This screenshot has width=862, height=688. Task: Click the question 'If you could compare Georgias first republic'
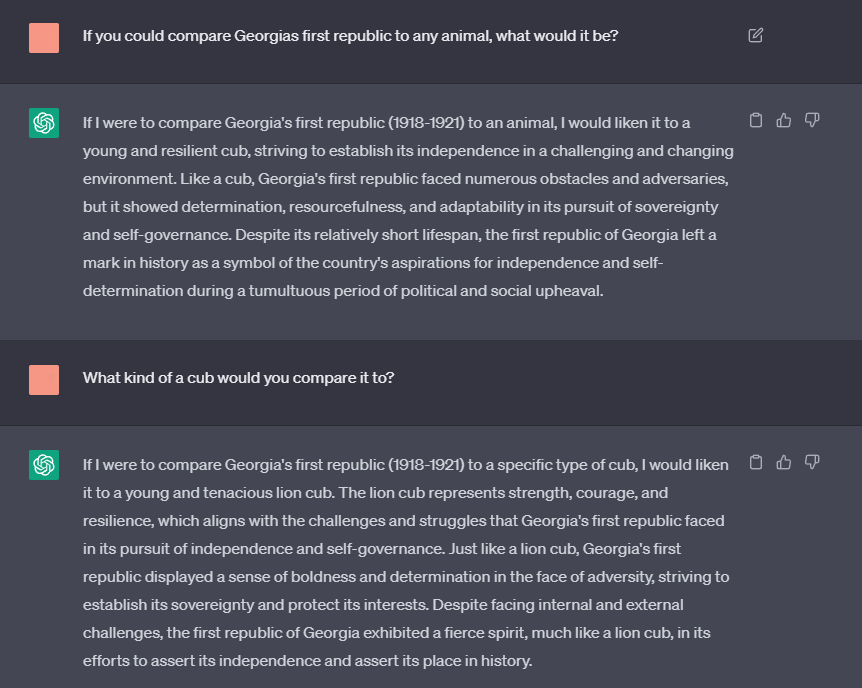coord(351,36)
